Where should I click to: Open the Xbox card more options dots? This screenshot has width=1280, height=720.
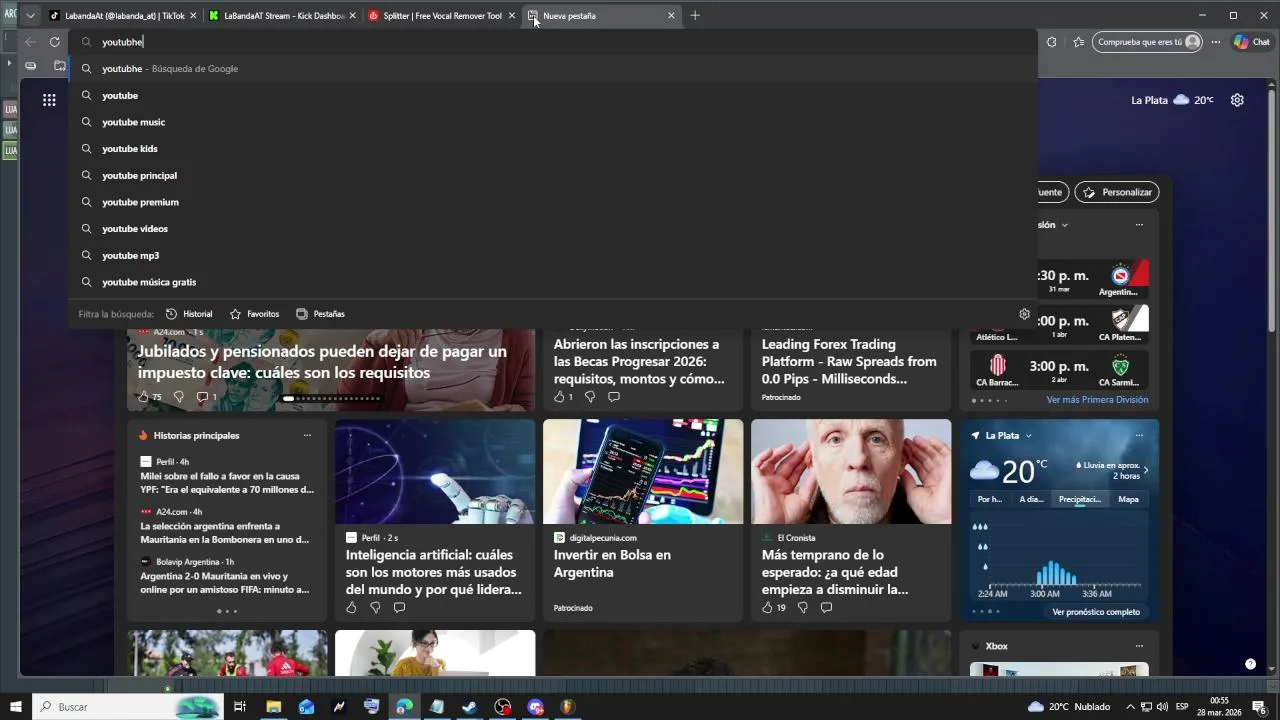[1139, 646]
